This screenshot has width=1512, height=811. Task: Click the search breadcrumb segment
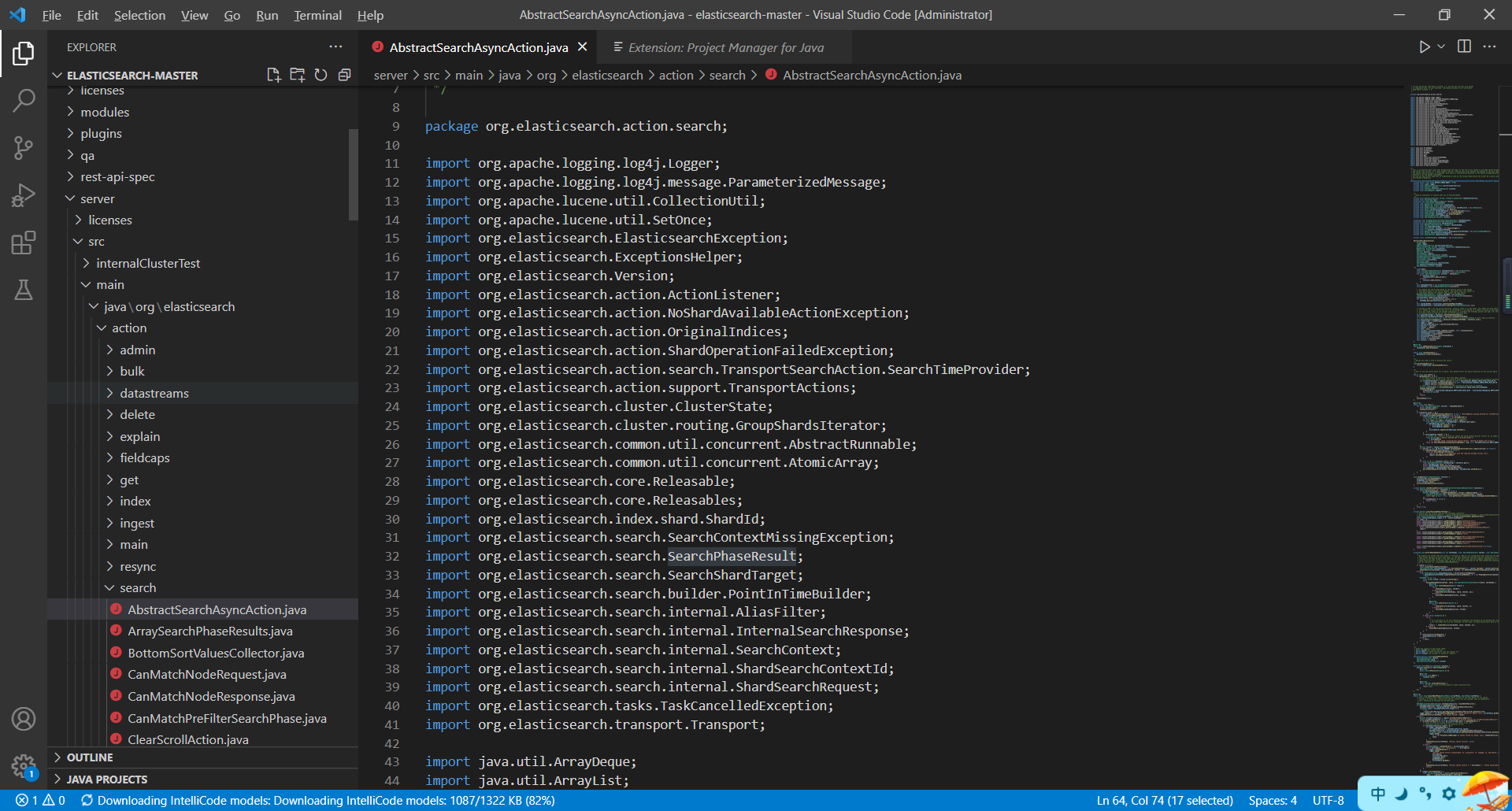click(727, 75)
